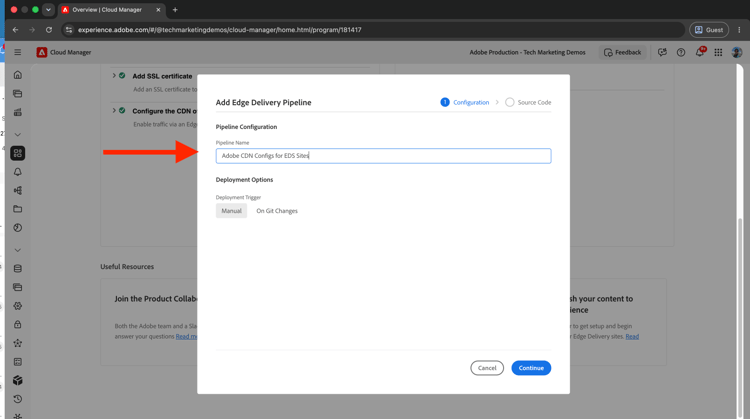Click the Guest profile button
This screenshot has width=750, height=419.
pyautogui.click(x=708, y=30)
